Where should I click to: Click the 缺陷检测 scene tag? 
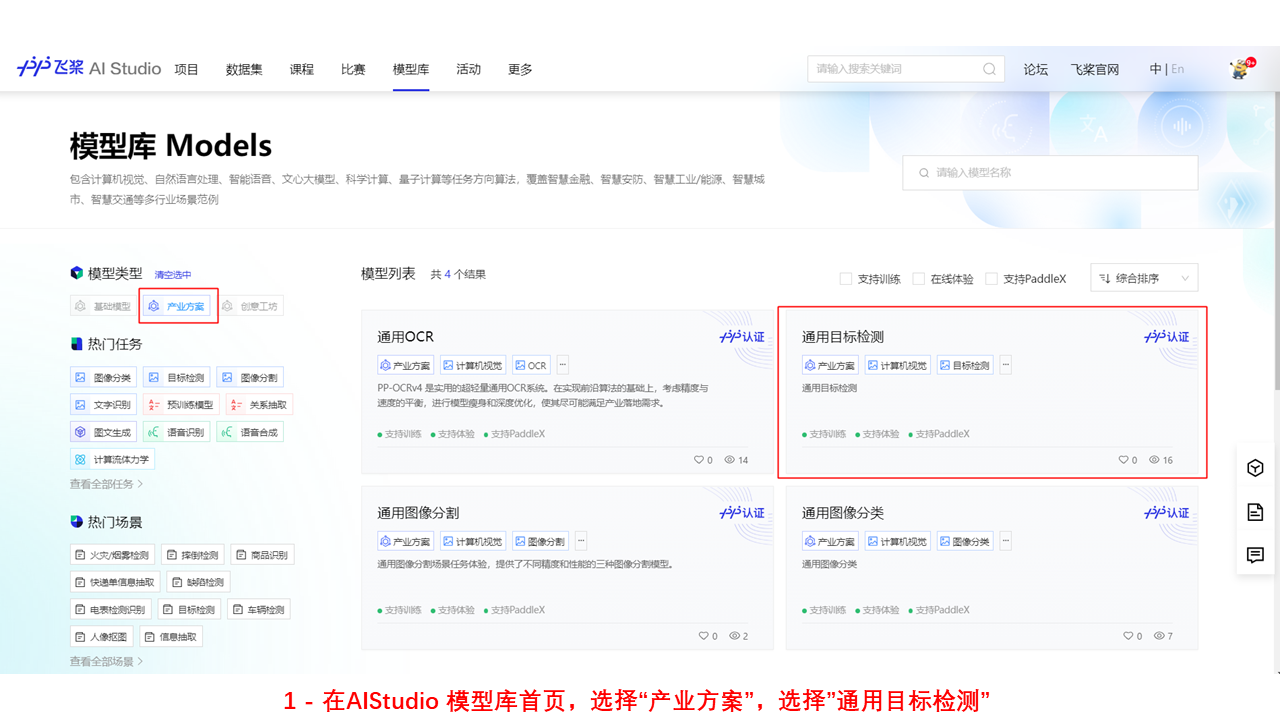point(198,582)
